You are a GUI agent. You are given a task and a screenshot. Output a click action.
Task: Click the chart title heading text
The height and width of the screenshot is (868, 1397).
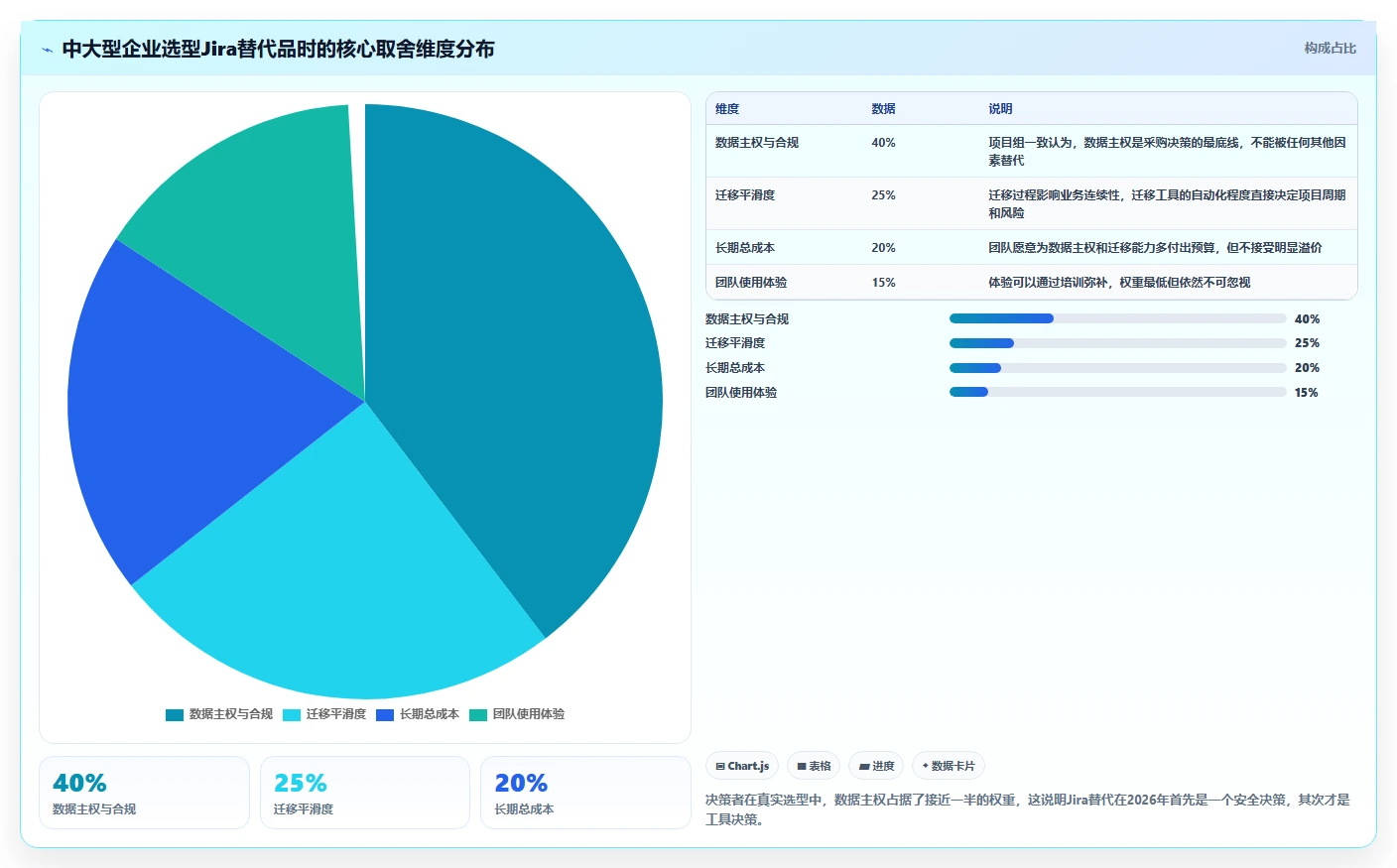(278, 50)
